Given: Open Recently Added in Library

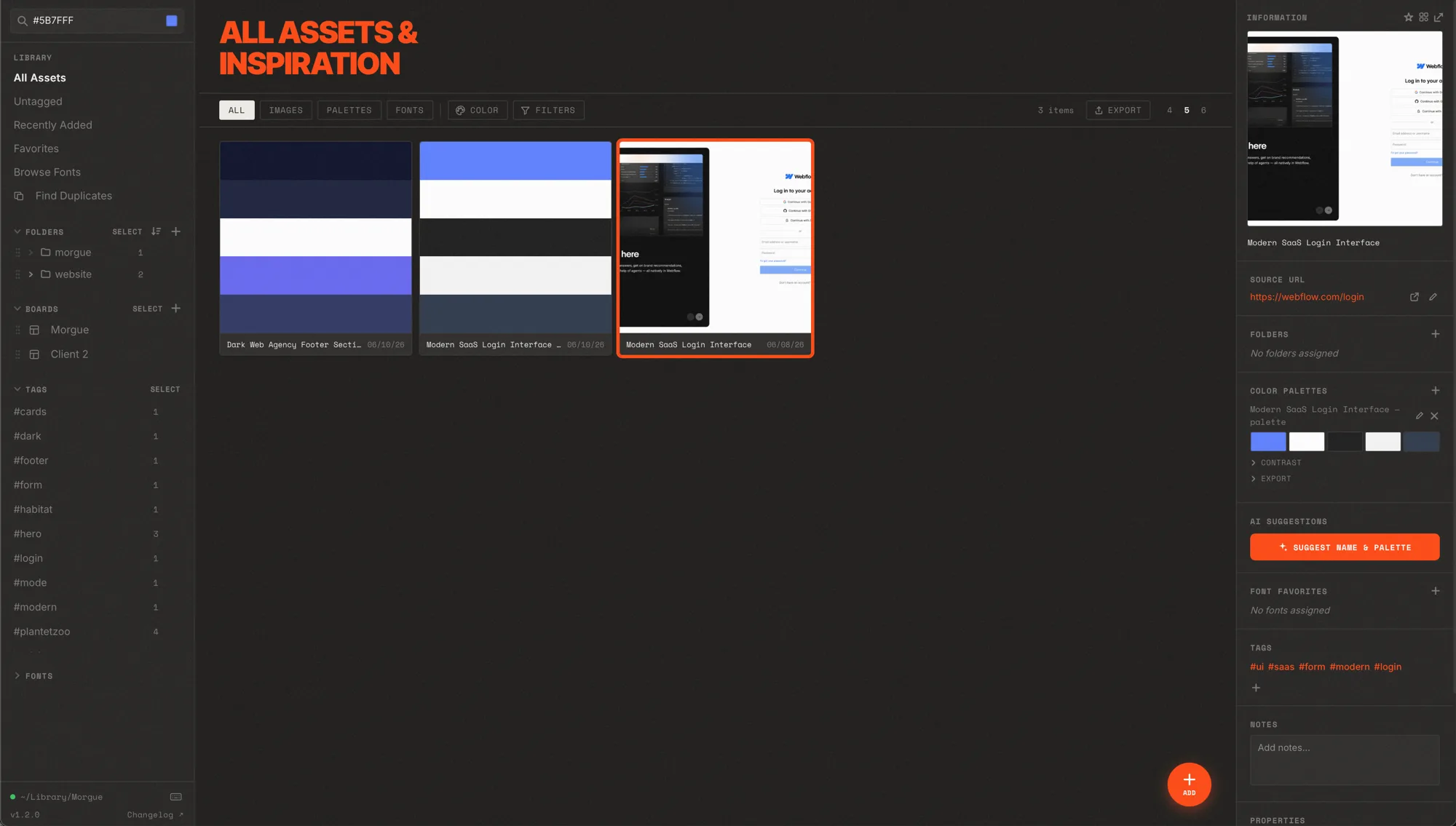Looking at the screenshot, I should [53, 125].
